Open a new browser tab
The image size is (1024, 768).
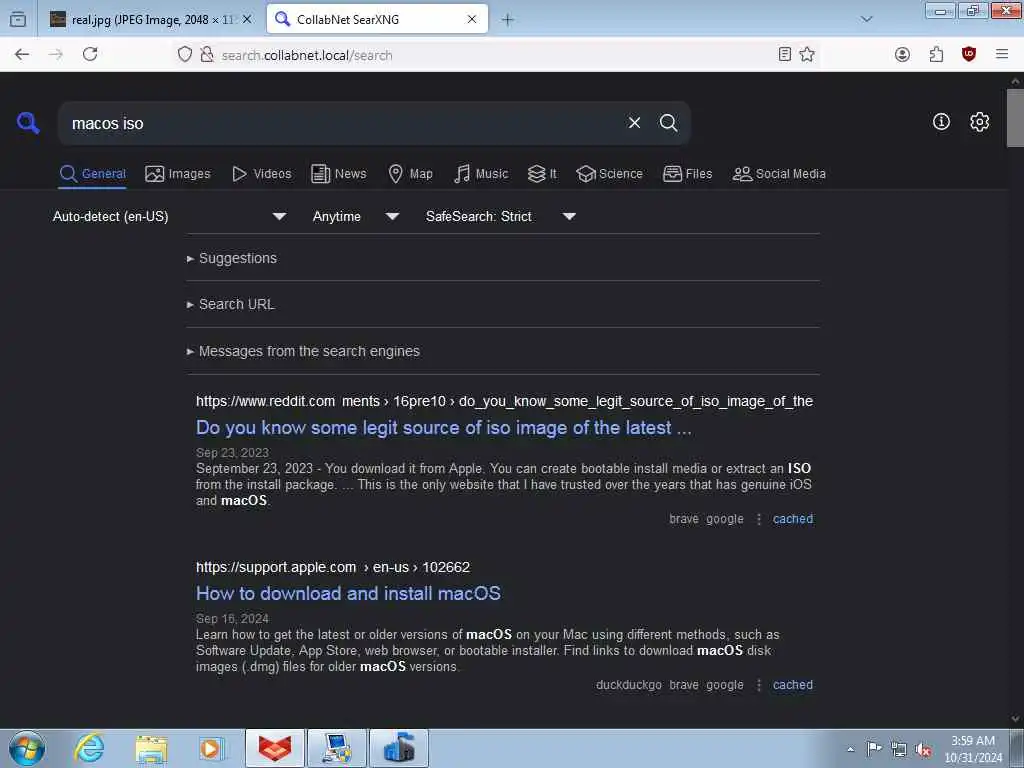click(507, 20)
